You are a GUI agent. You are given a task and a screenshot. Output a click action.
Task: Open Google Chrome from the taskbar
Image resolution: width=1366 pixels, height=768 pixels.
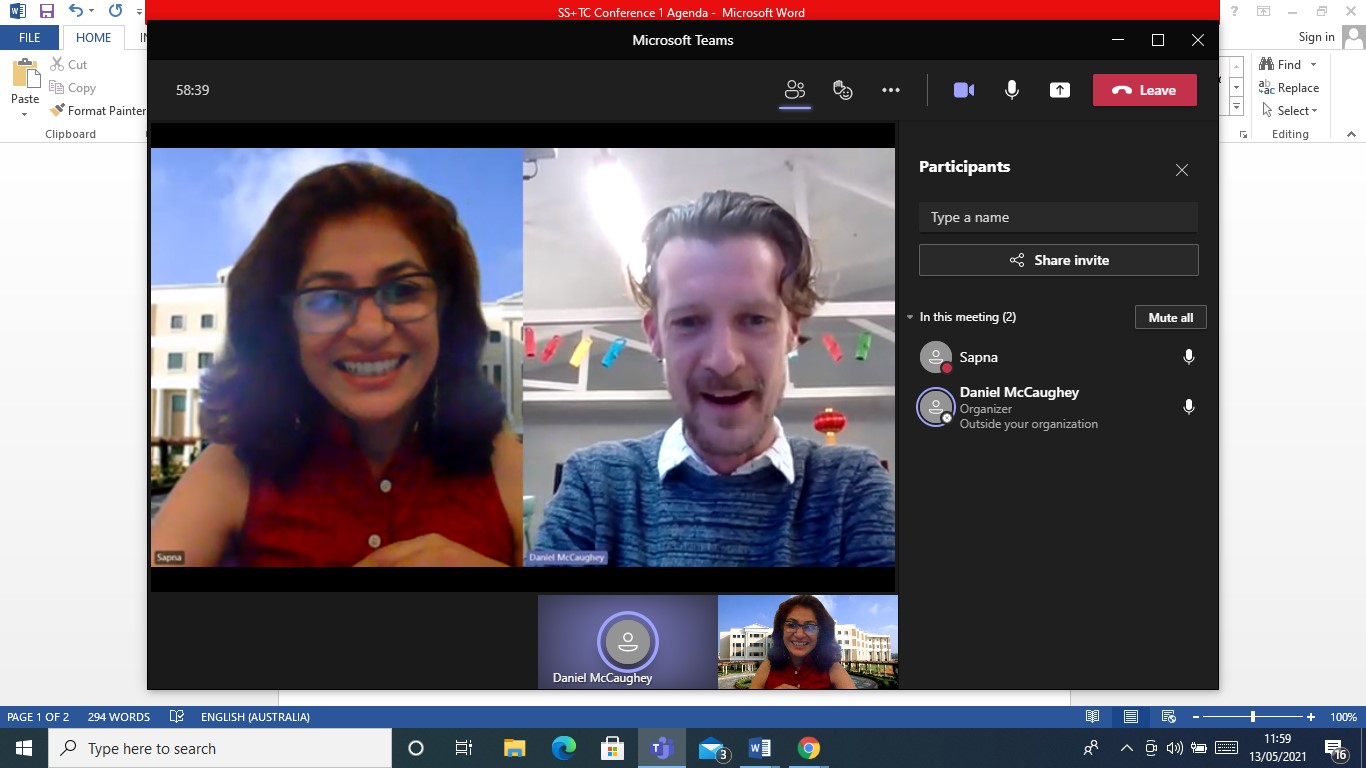(x=809, y=748)
